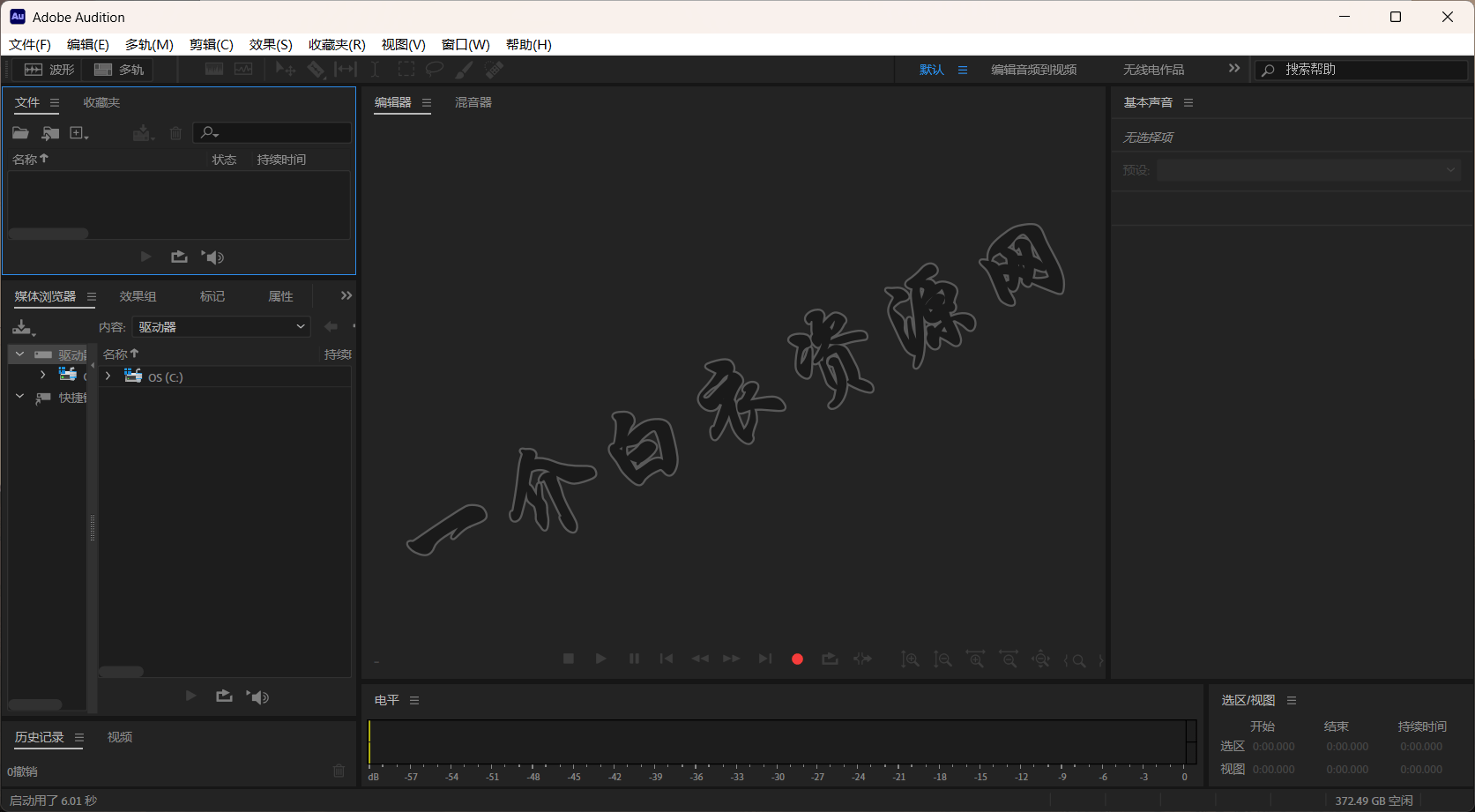Open the 驱动器 content dropdown

(x=221, y=327)
